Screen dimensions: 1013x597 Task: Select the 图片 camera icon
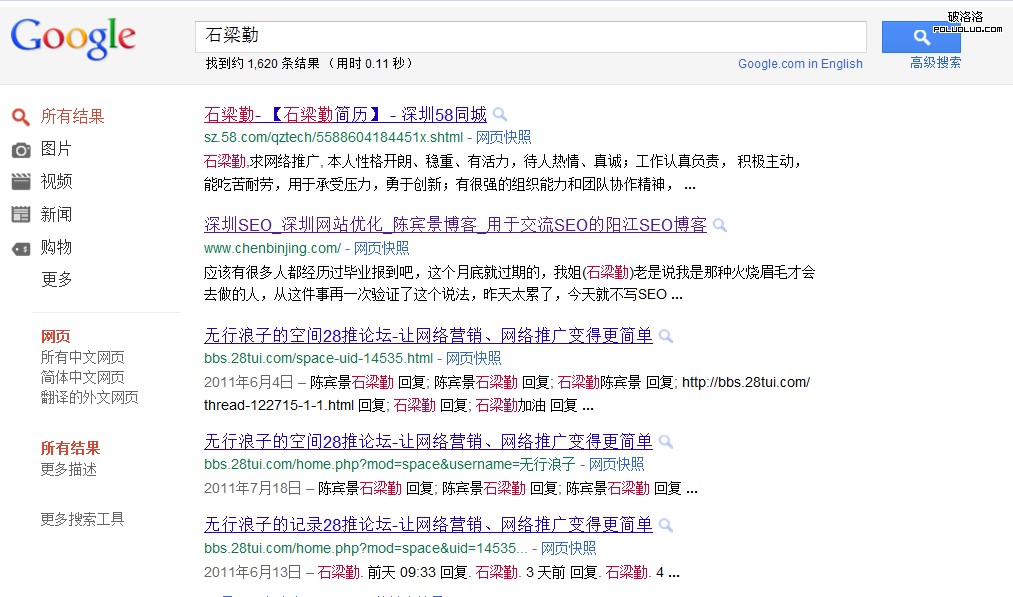(21, 150)
